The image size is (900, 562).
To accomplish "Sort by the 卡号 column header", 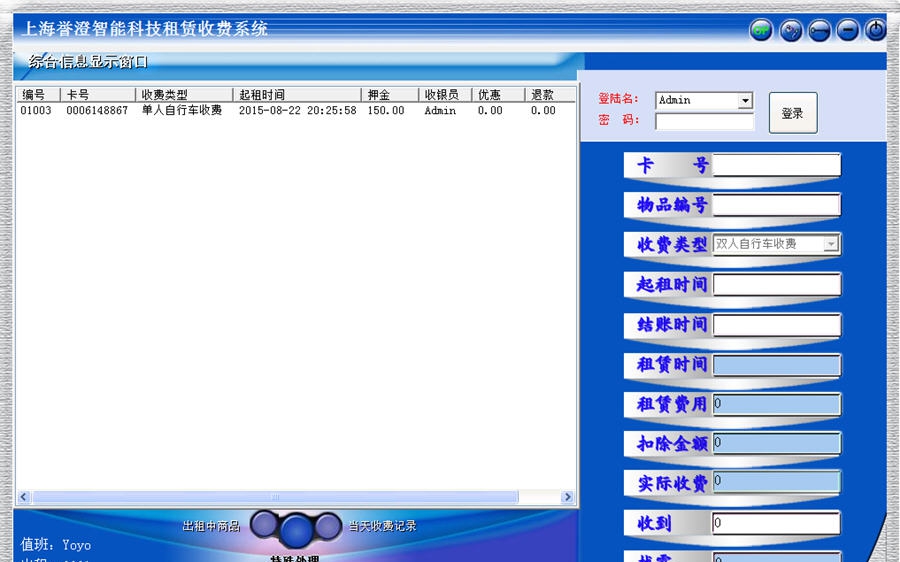I will 98,95.
